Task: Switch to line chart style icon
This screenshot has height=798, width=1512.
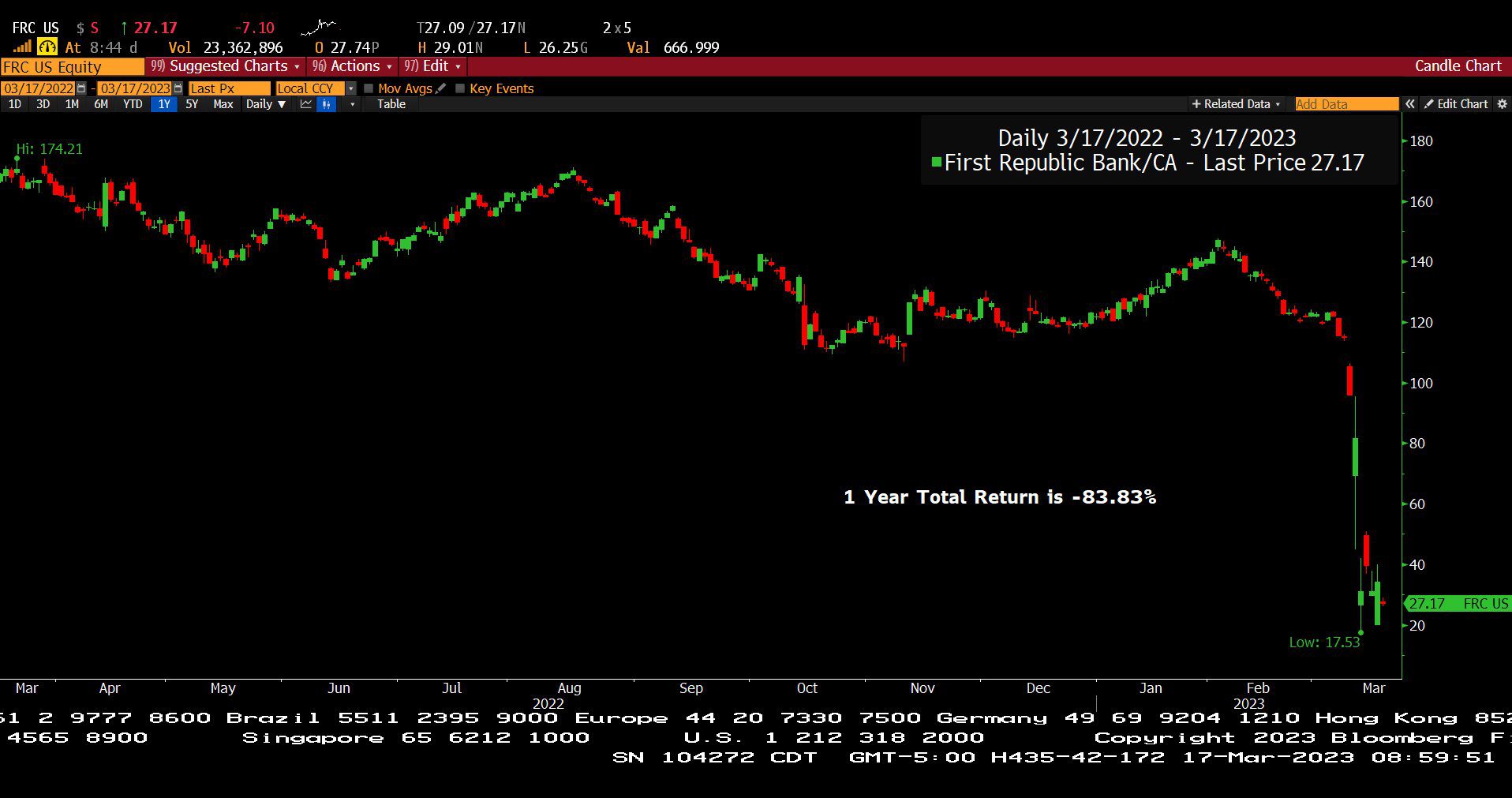Action: tap(306, 104)
